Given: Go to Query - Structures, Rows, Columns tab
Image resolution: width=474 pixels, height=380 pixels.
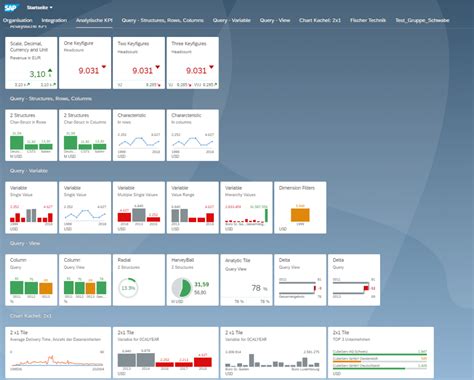Looking at the screenshot, I should coord(162,20).
